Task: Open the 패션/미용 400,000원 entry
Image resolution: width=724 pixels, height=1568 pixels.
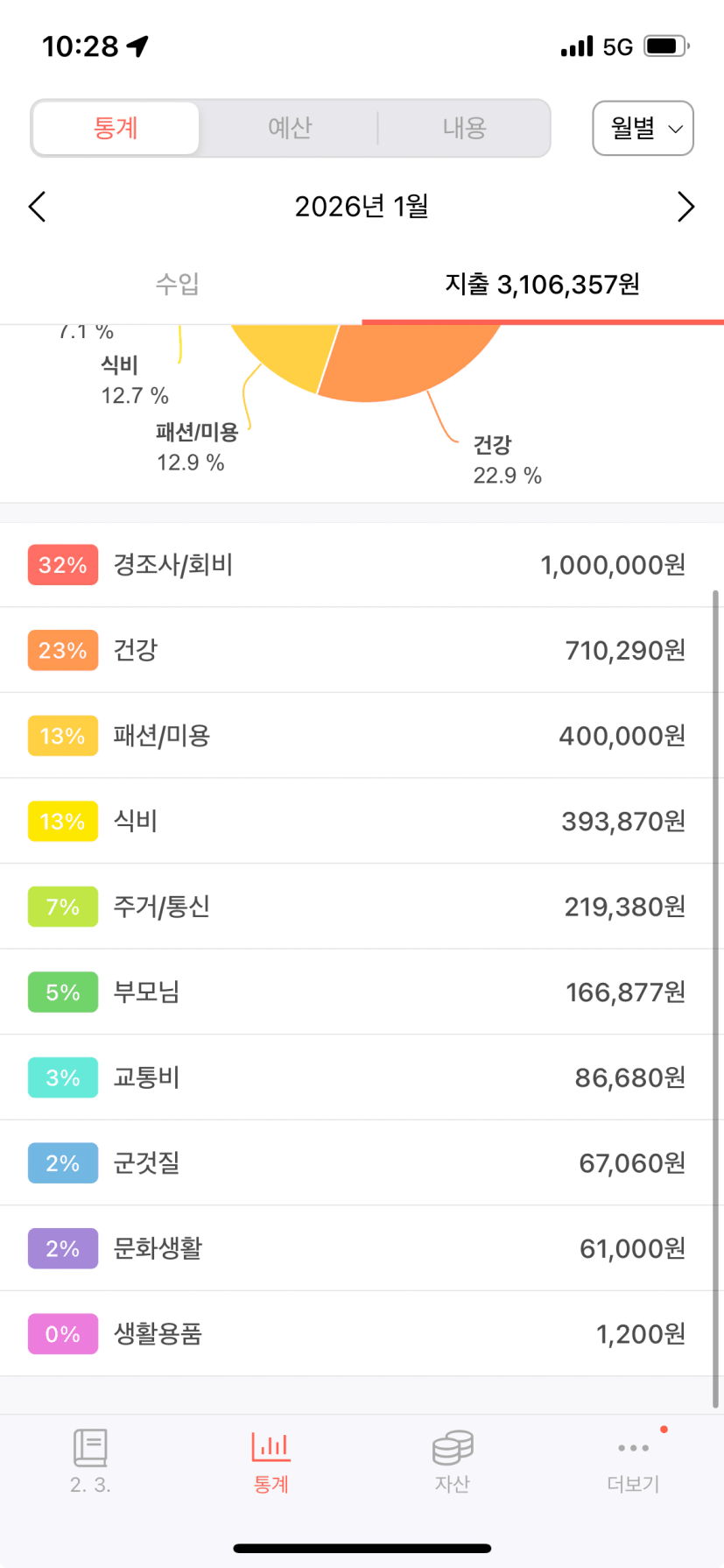Action: point(362,736)
